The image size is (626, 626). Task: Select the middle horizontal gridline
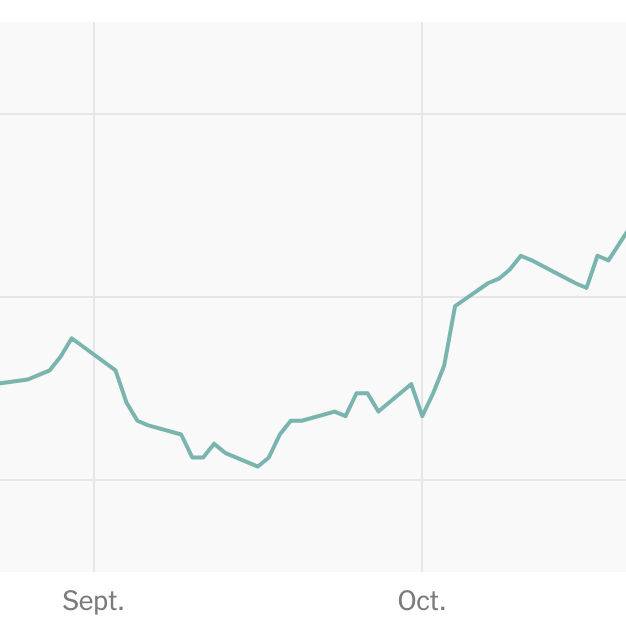coord(313,297)
